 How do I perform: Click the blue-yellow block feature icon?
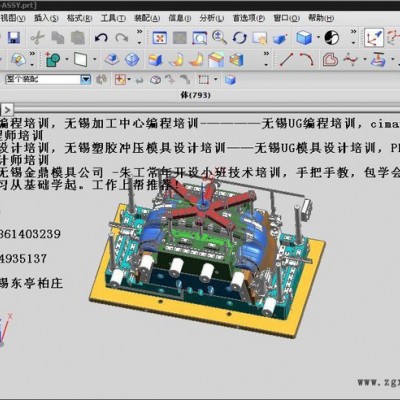tap(155, 60)
